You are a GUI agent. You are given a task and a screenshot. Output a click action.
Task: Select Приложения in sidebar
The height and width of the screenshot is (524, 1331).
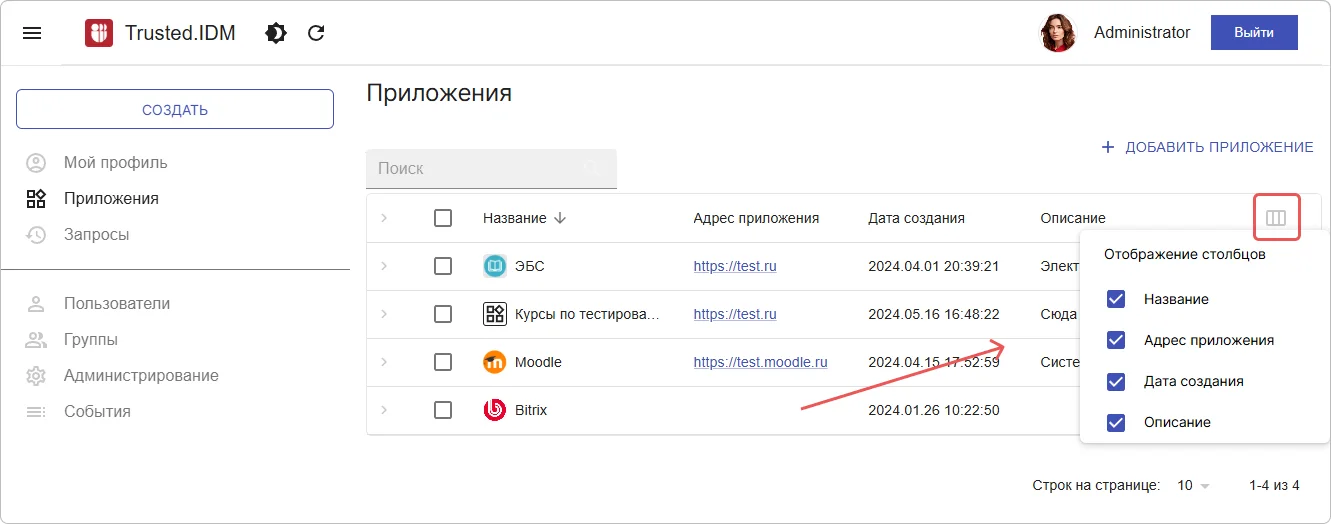pos(92,199)
